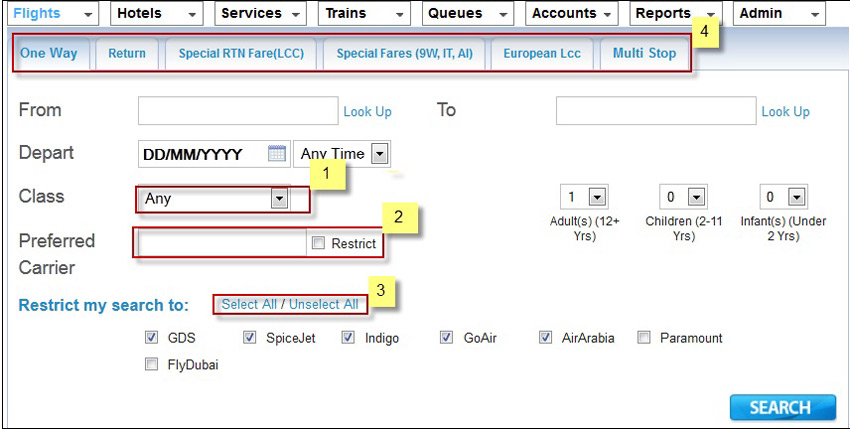Open the Class dropdown
The height and width of the screenshot is (429, 850).
(x=279, y=199)
